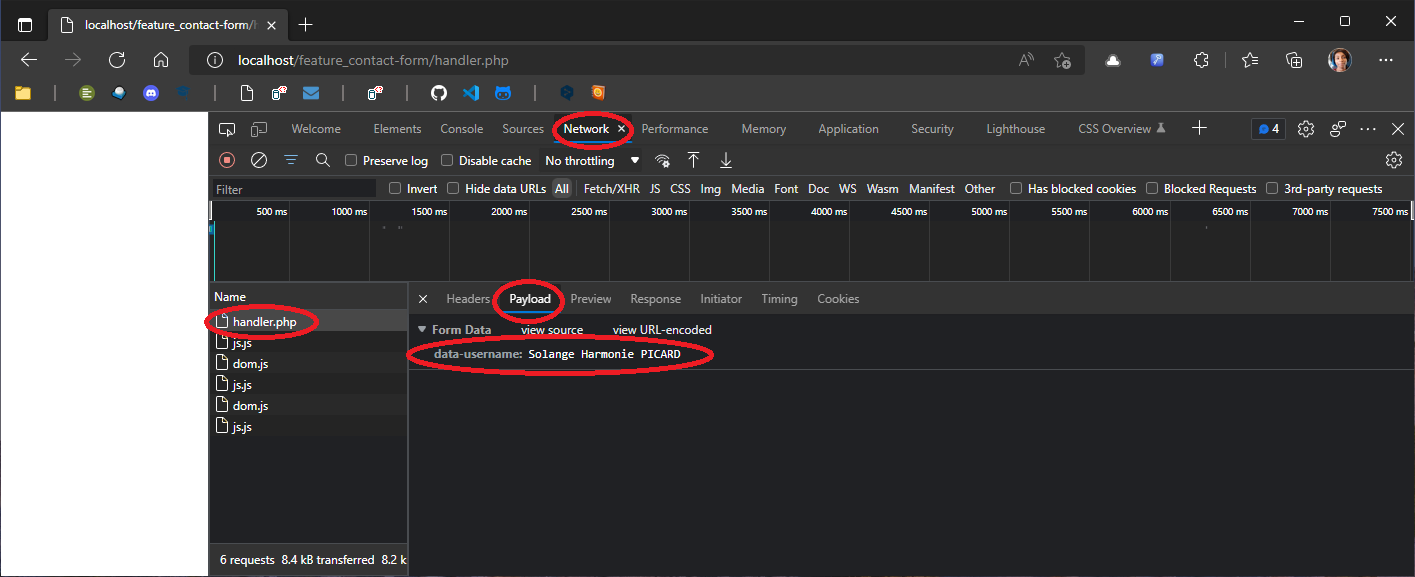Viewport: 1415px width, 577px height.
Task: Open the No throttling dropdown
Action: (x=592, y=161)
